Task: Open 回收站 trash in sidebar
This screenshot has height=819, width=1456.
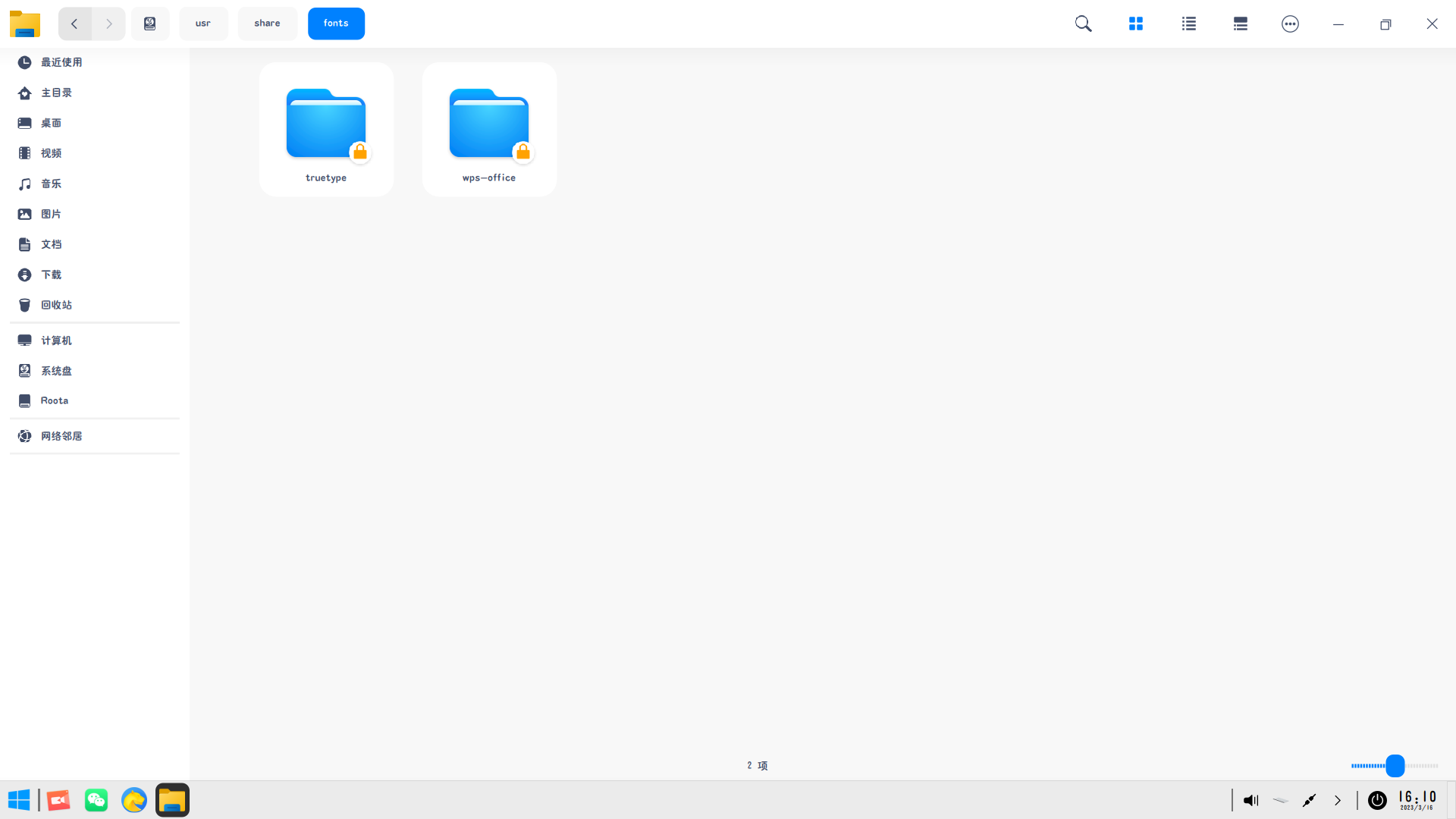Action: (56, 305)
